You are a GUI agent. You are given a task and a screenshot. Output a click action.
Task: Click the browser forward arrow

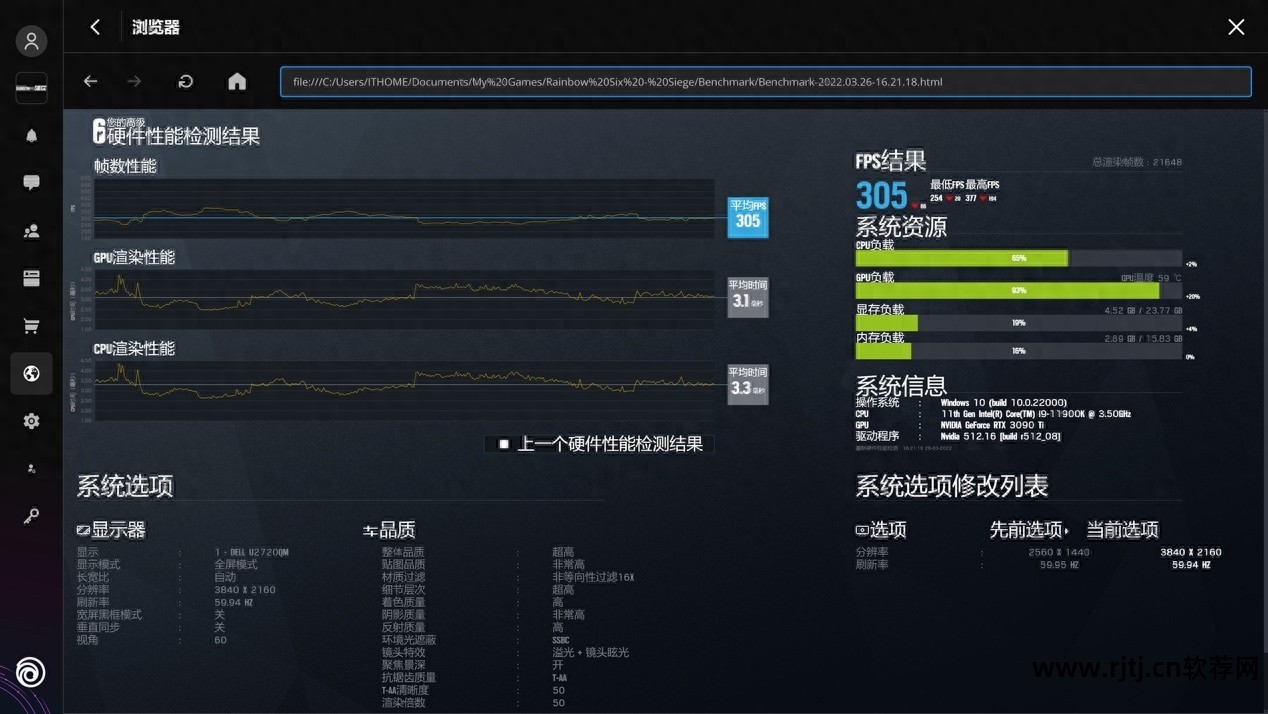(x=134, y=81)
